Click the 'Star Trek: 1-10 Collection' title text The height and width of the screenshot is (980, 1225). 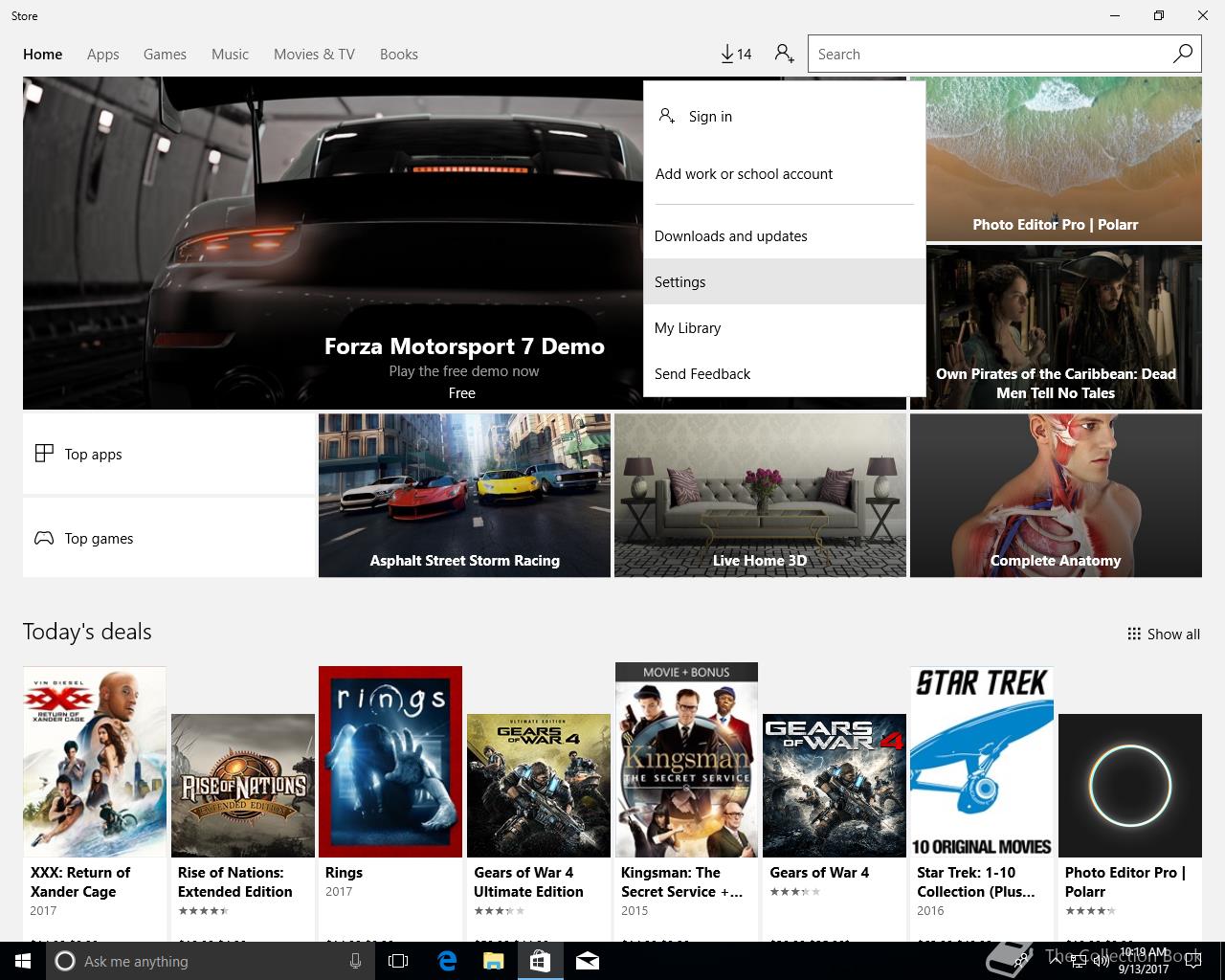tap(976, 881)
